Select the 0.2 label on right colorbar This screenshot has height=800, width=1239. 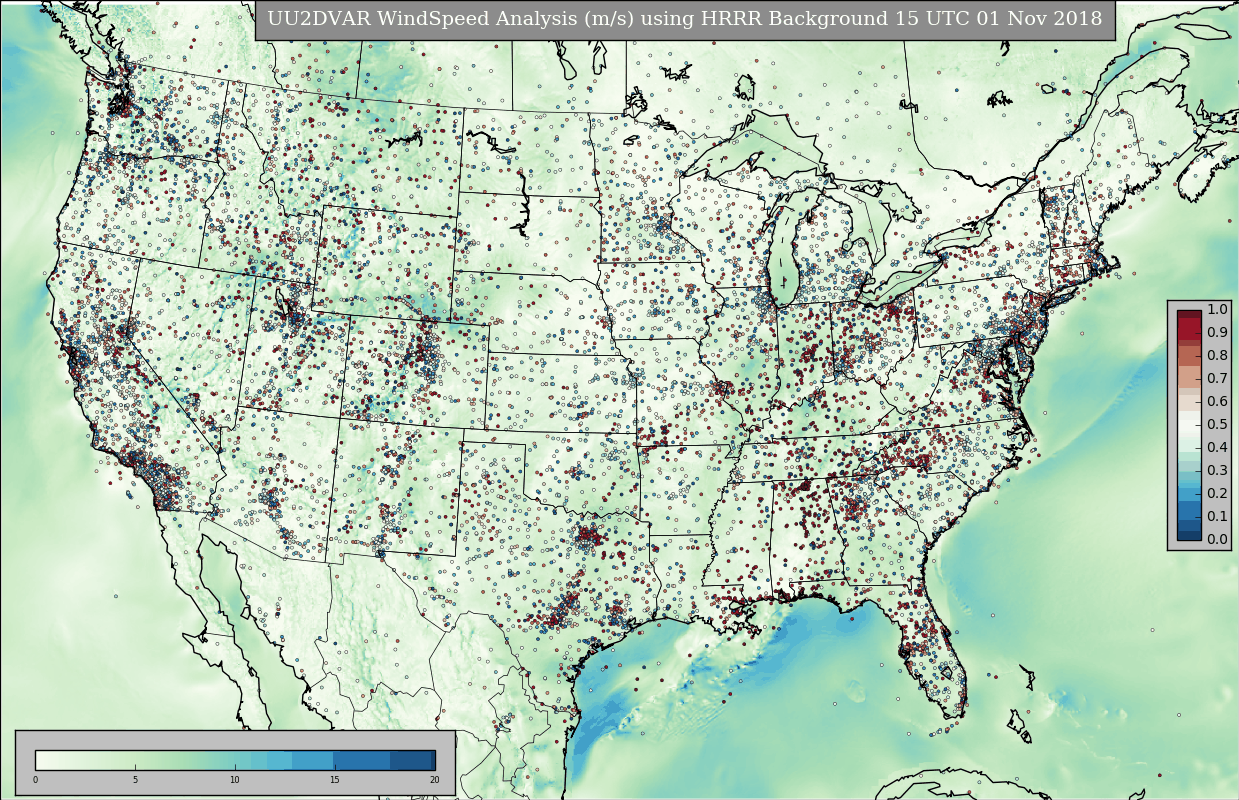coord(1217,493)
